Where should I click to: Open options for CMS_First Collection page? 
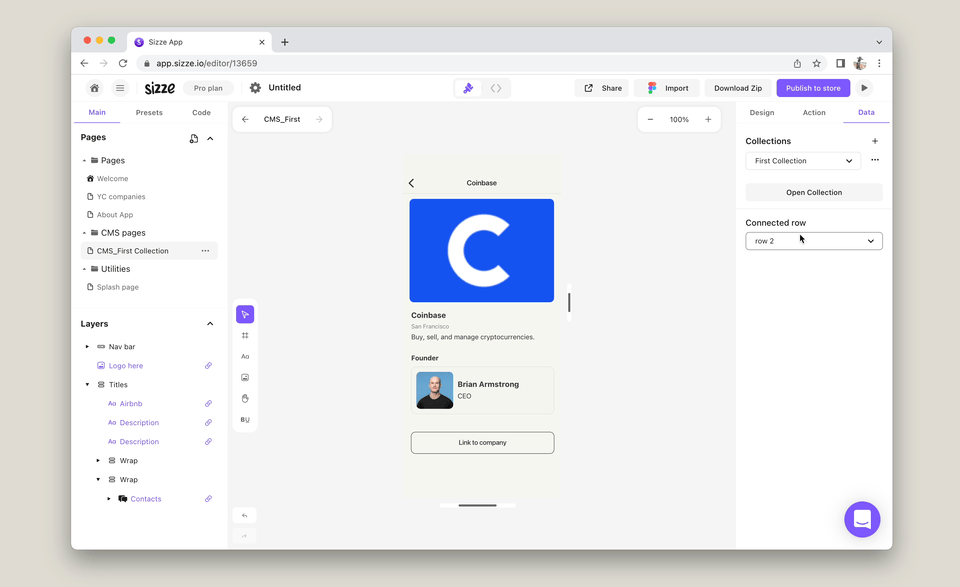205,251
